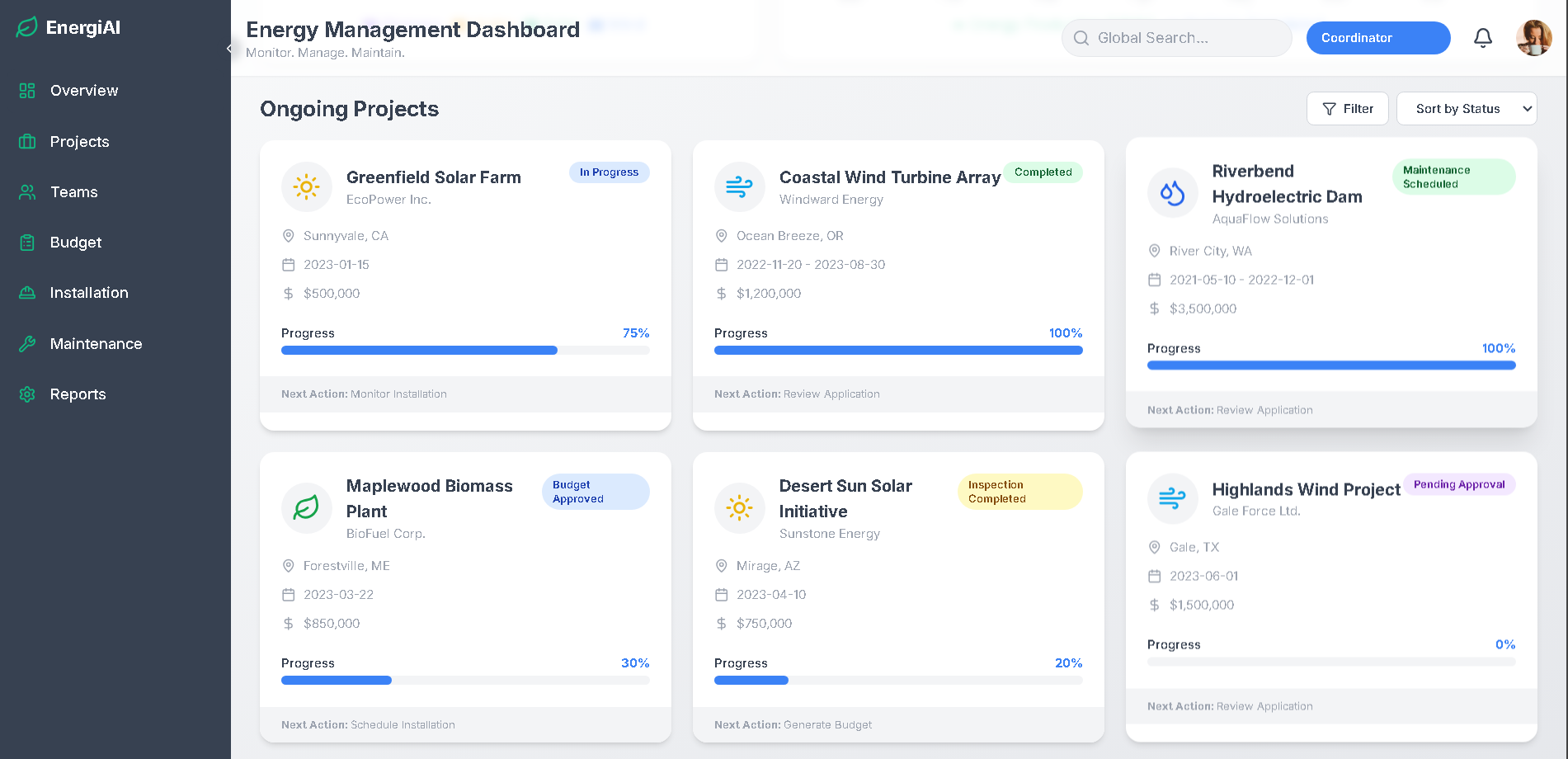Open the user profile avatar
Screen dimensions: 1568x759
tap(1533, 38)
